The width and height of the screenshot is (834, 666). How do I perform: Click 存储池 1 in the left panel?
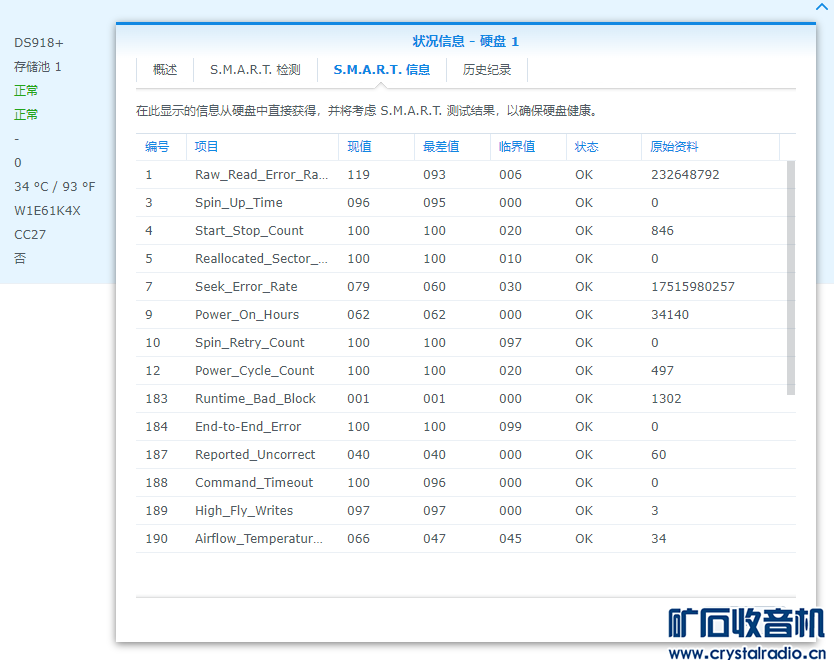click(37, 67)
